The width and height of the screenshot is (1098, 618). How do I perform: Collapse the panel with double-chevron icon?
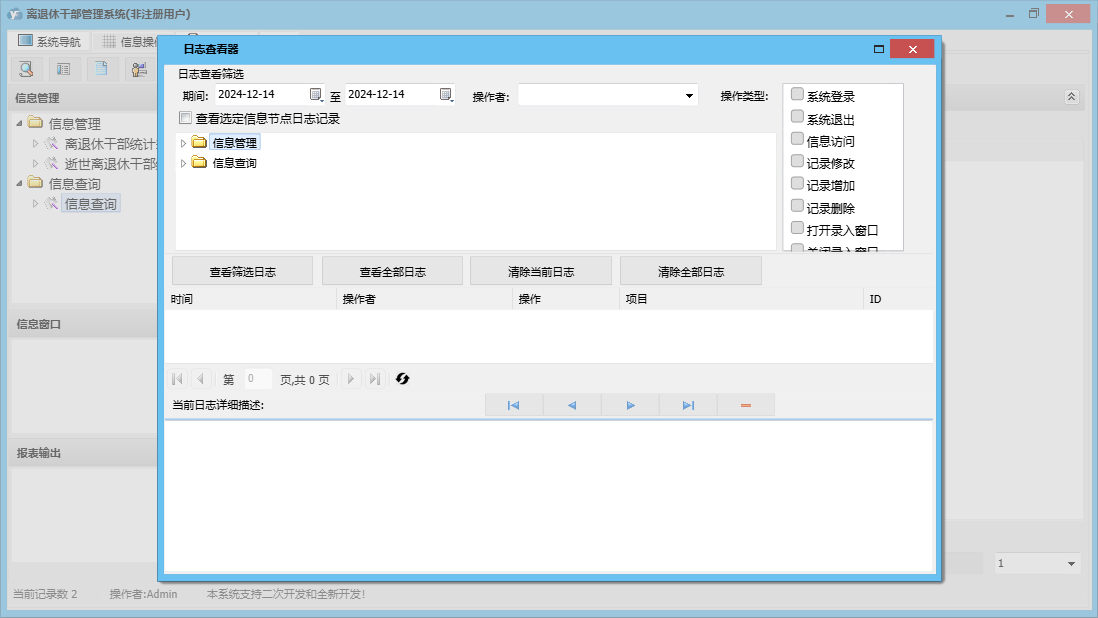click(1071, 97)
